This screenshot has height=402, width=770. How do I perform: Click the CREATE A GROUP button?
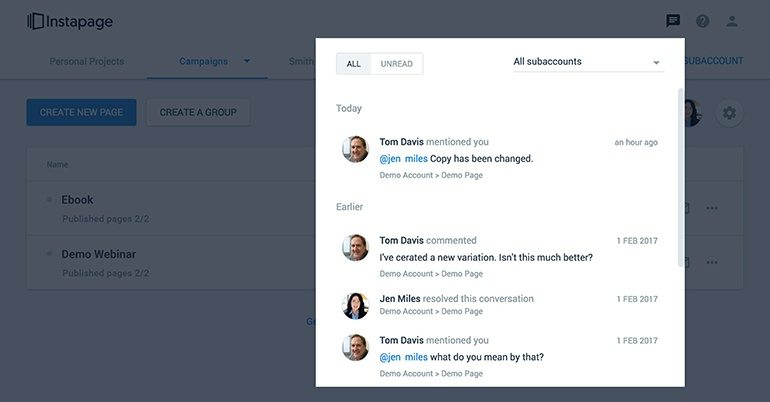coord(198,112)
